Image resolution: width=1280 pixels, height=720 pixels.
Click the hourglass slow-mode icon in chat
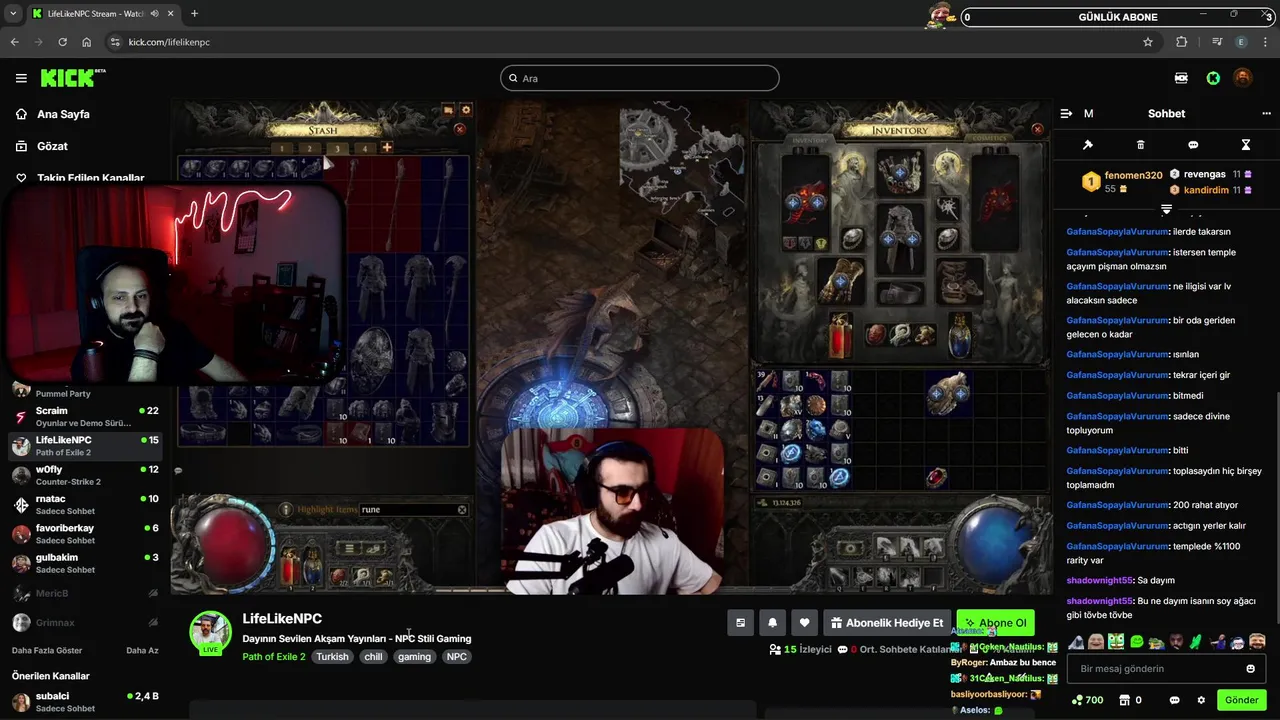[1246, 145]
